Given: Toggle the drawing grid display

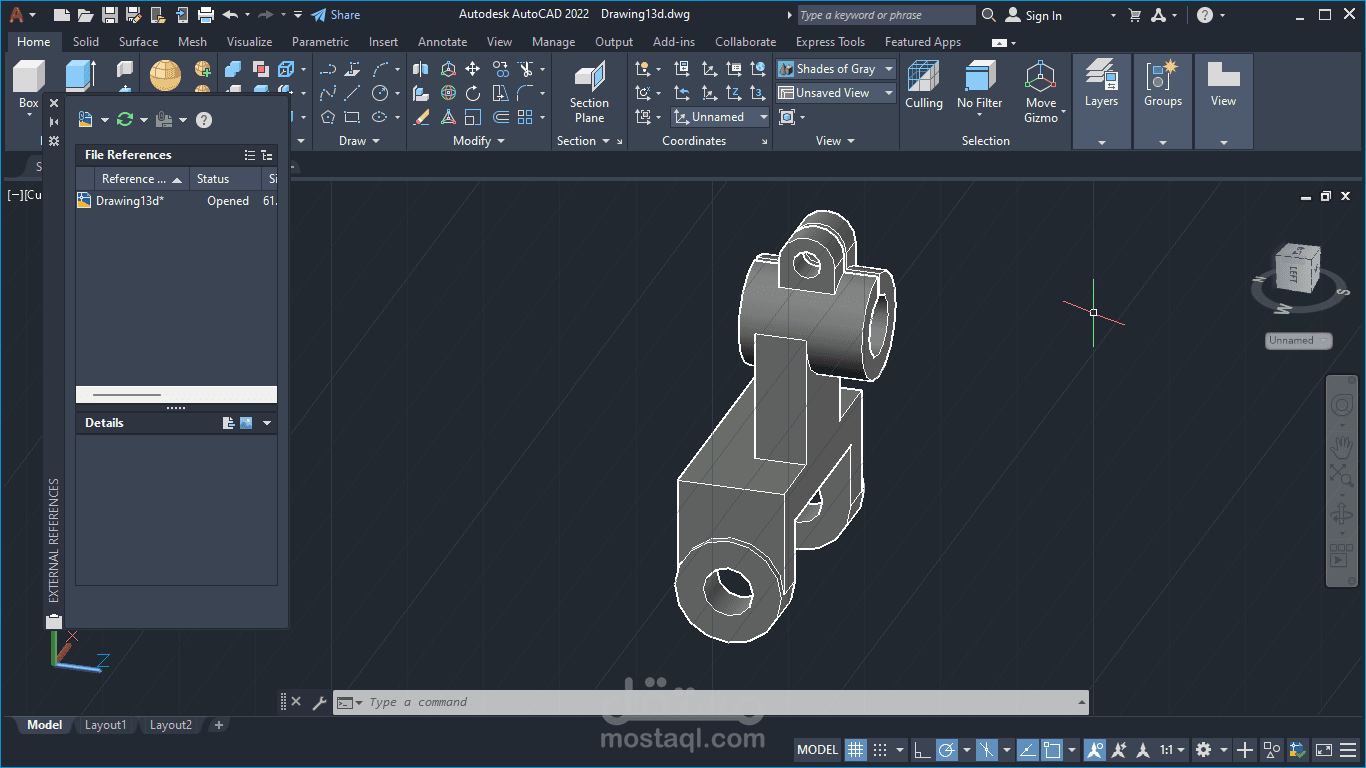Looking at the screenshot, I should coord(856,749).
